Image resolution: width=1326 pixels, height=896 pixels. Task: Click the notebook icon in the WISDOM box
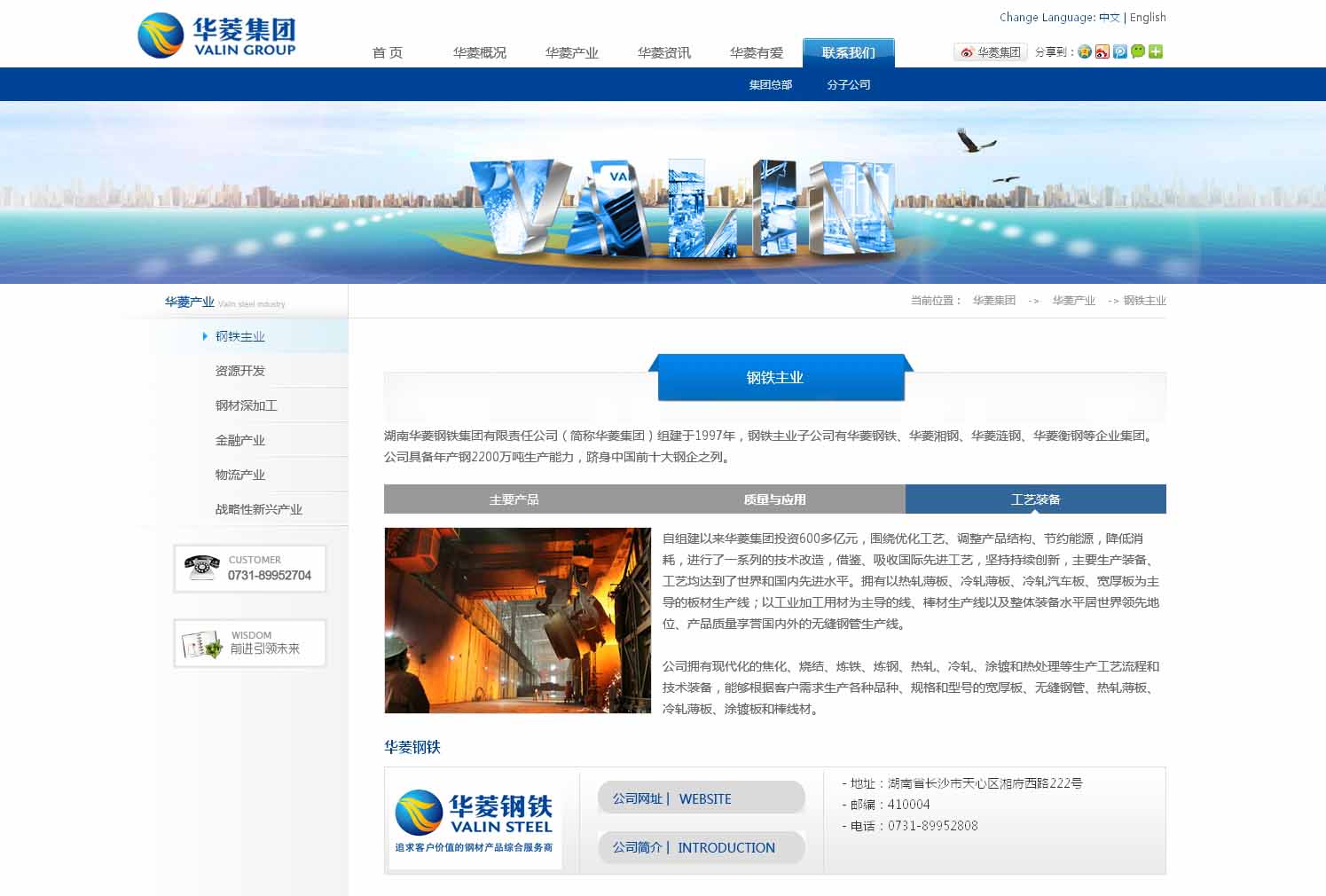[202, 643]
